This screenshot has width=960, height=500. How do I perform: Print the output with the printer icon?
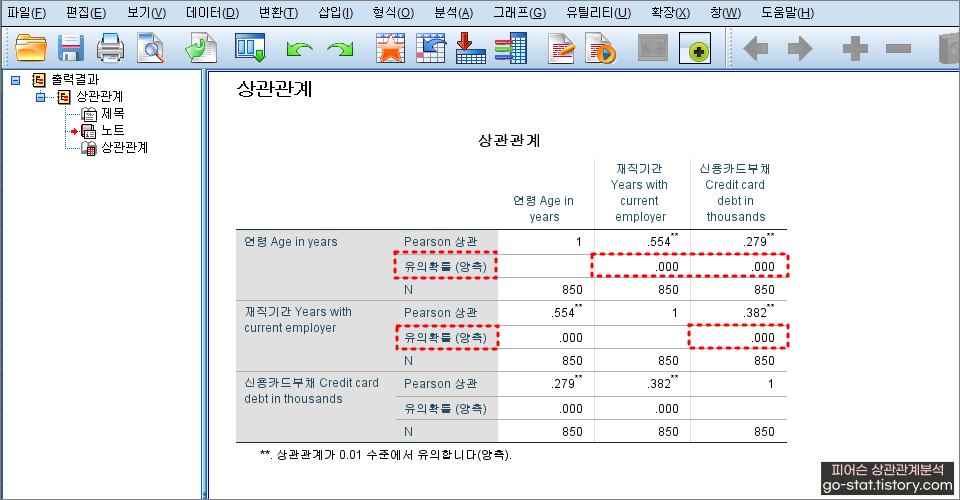pos(110,48)
